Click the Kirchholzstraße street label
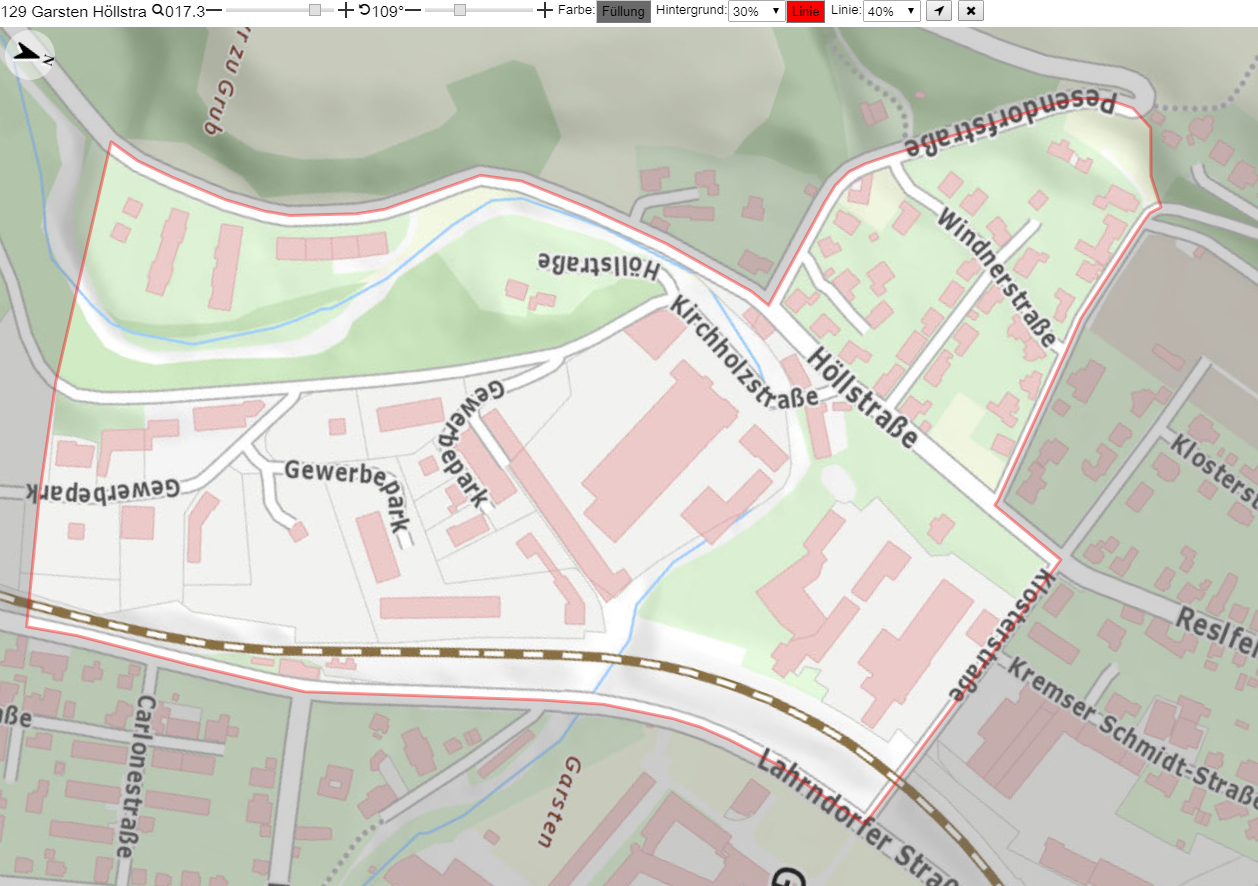The width and height of the screenshot is (1258, 886). [x=744, y=351]
